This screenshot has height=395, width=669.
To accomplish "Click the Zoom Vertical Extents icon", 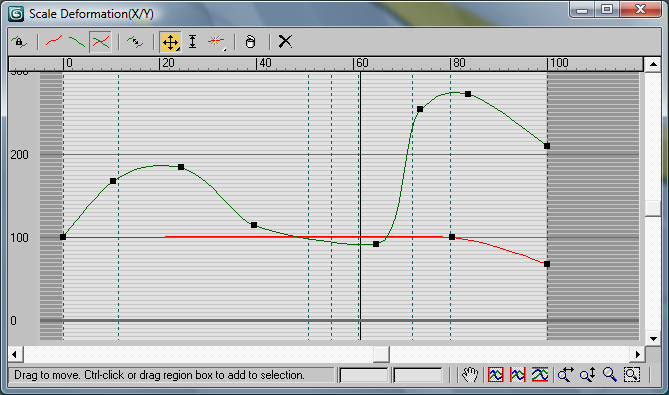I will click(540, 375).
